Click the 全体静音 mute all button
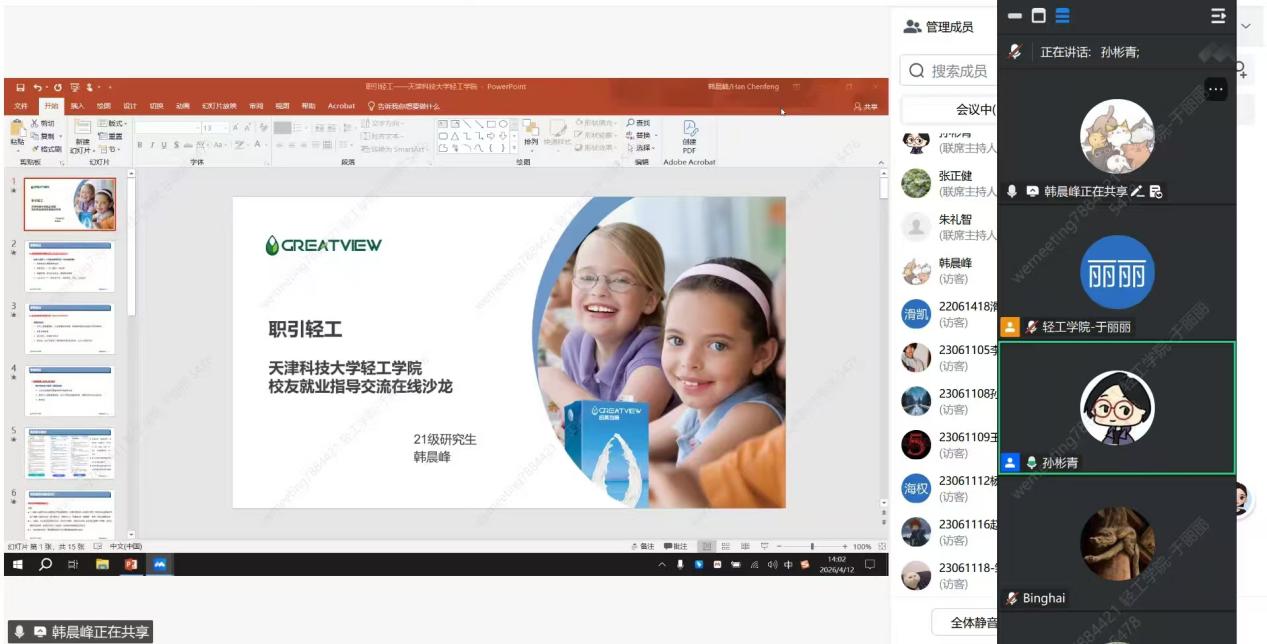 click(x=973, y=622)
